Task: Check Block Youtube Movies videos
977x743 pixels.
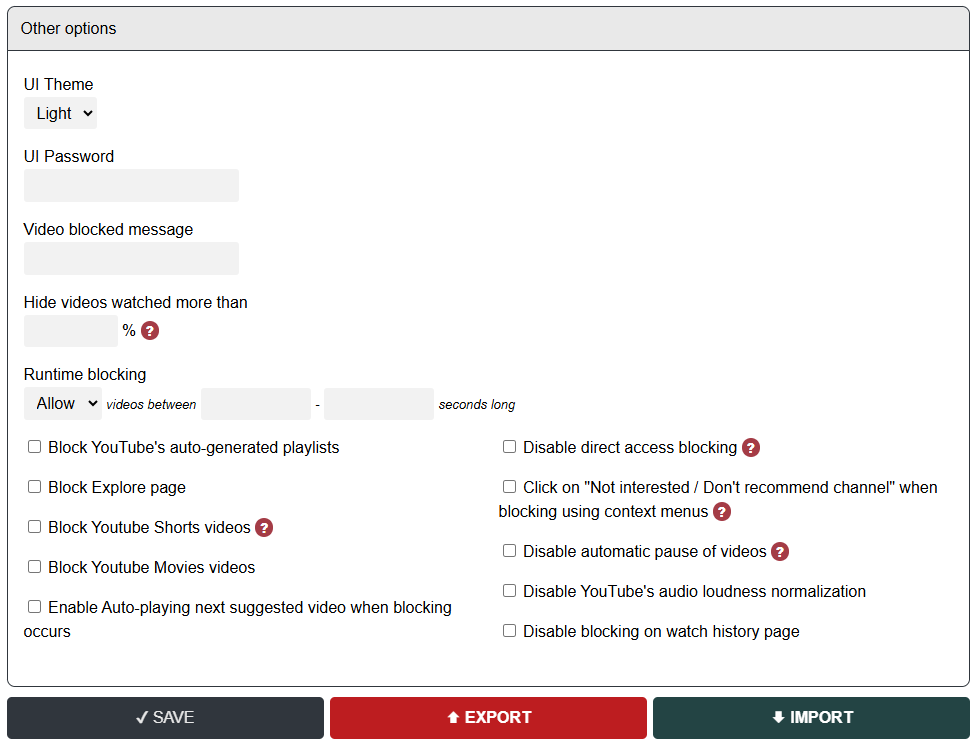Action: click(35, 567)
